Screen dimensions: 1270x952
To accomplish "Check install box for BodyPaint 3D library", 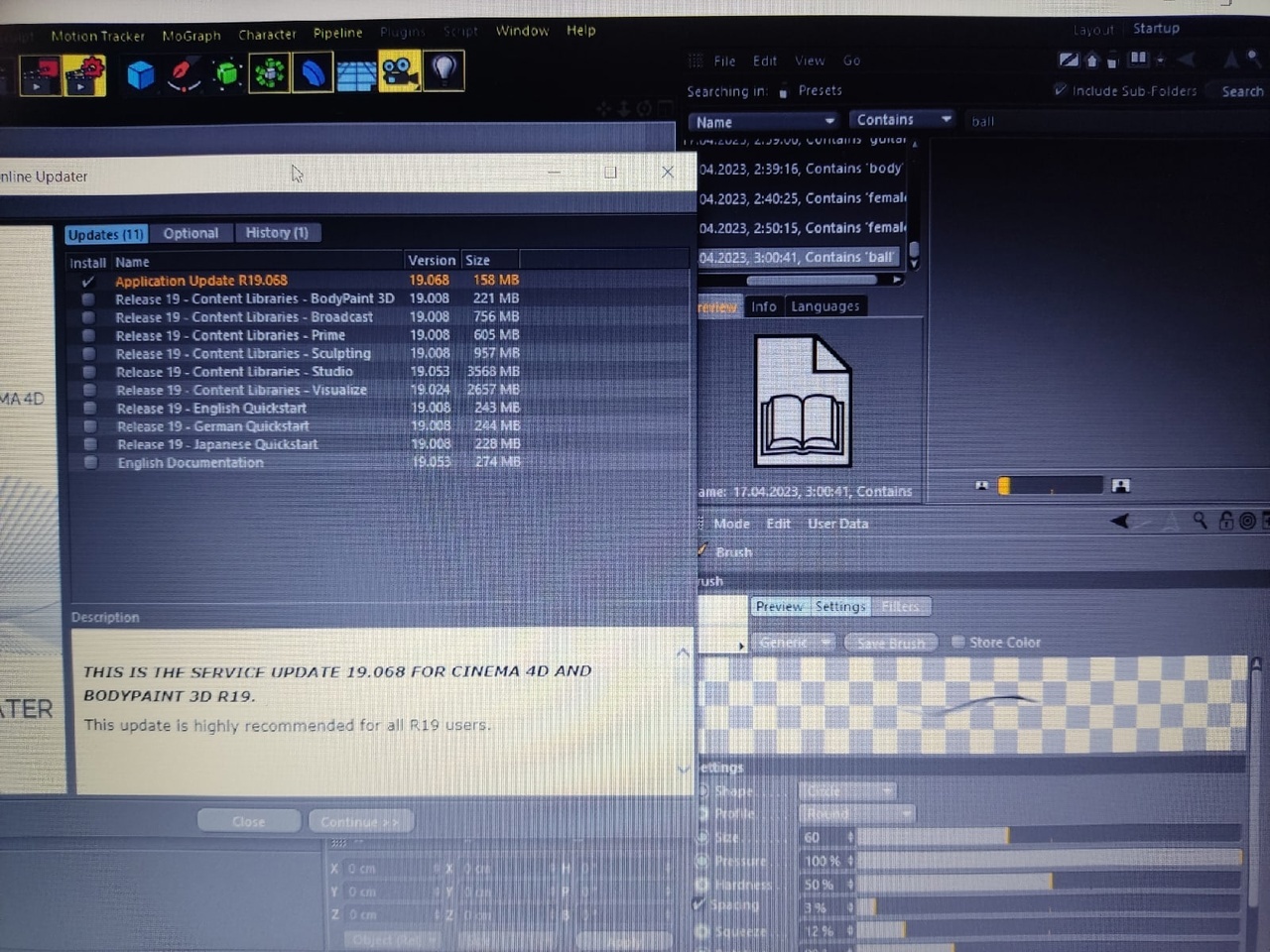I will 88,299.
